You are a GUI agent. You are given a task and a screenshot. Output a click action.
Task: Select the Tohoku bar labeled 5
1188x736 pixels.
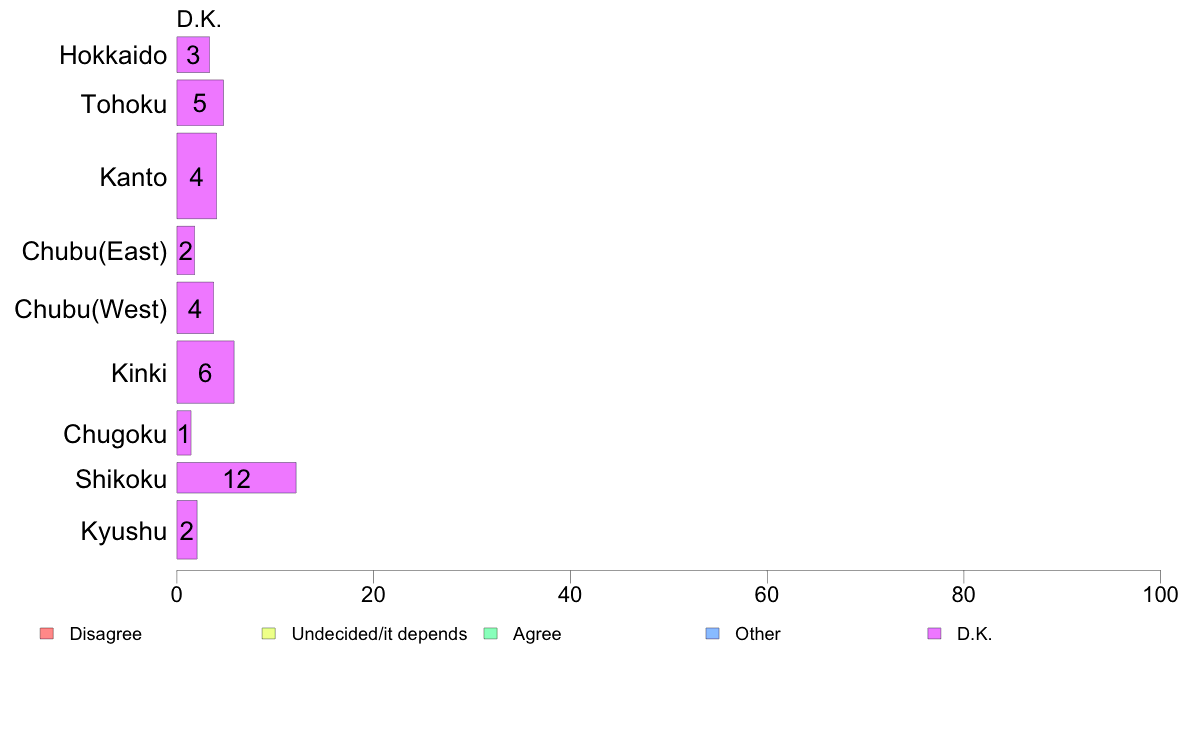pyautogui.click(x=200, y=103)
